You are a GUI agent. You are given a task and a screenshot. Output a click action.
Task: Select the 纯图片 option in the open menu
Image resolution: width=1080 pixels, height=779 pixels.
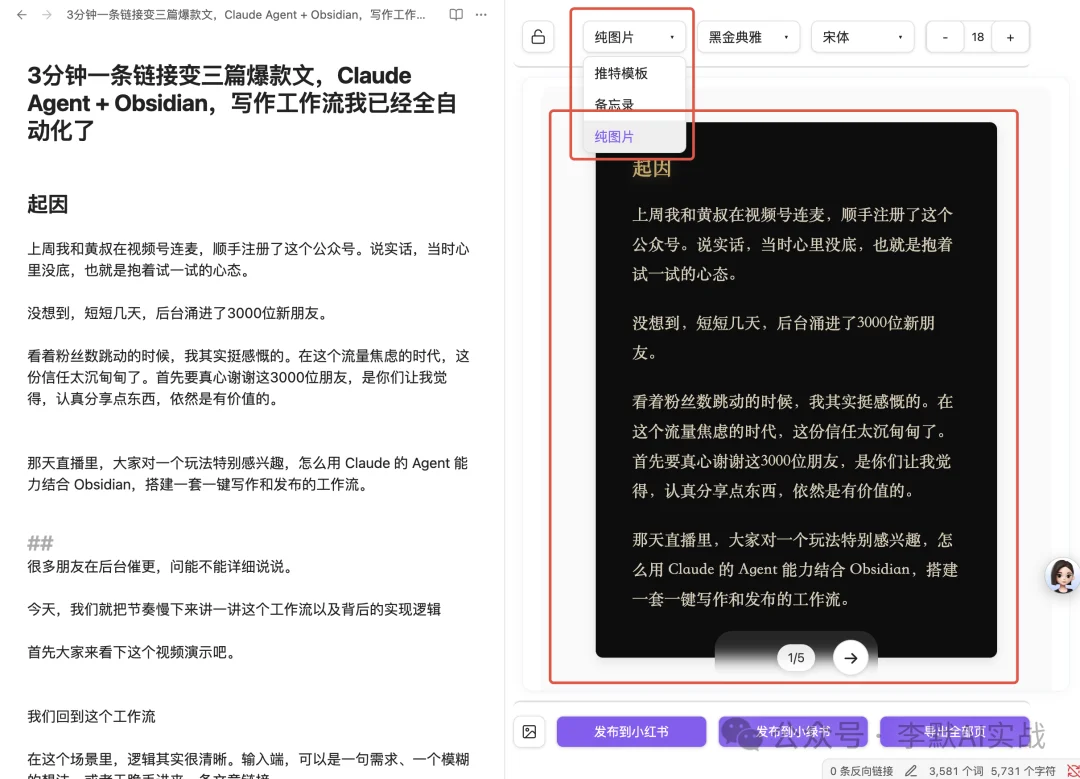pyautogui.click(x=614, y=137)
